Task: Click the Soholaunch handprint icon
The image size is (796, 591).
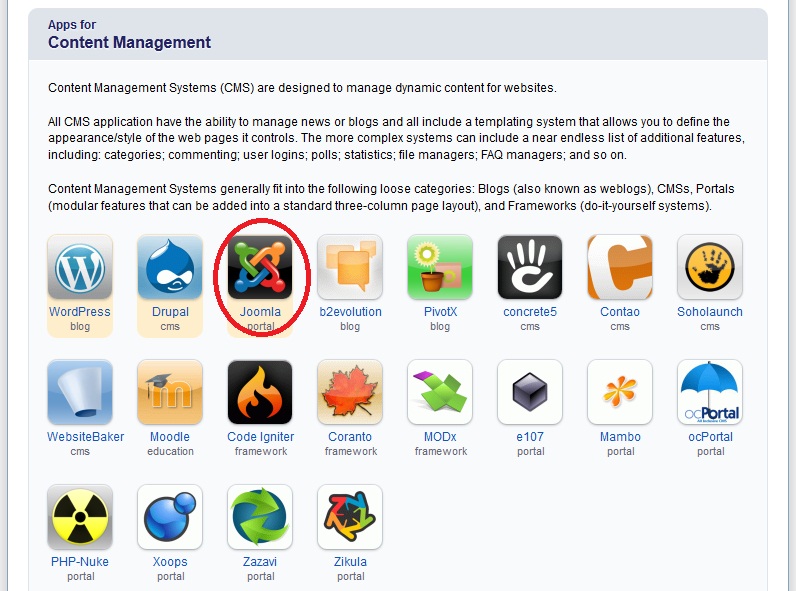Action: 710,267
